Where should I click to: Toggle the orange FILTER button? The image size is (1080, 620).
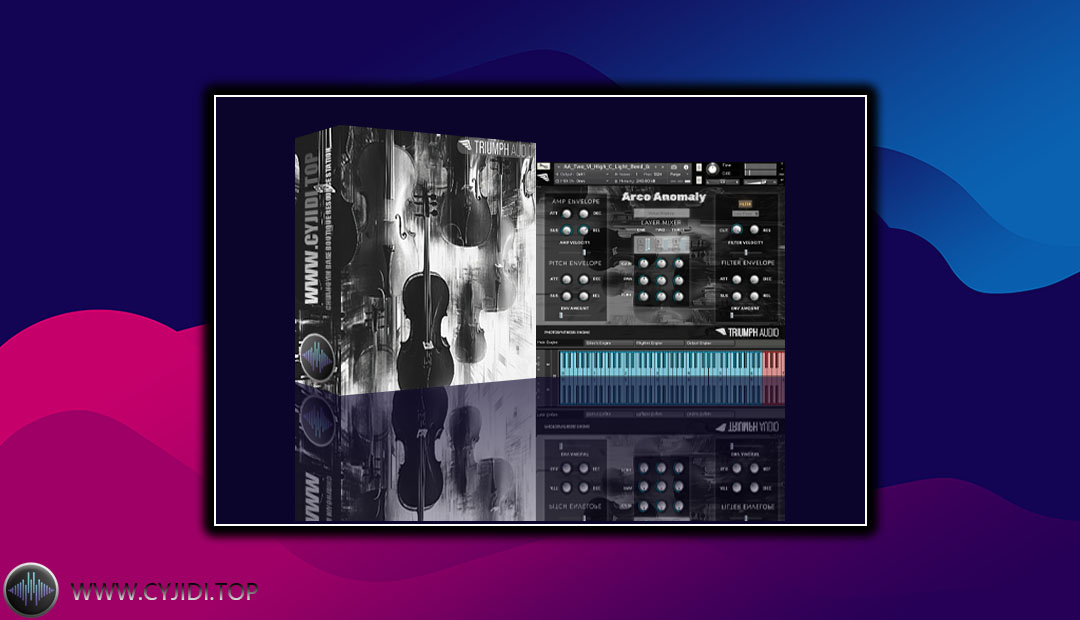click(745, 204)
